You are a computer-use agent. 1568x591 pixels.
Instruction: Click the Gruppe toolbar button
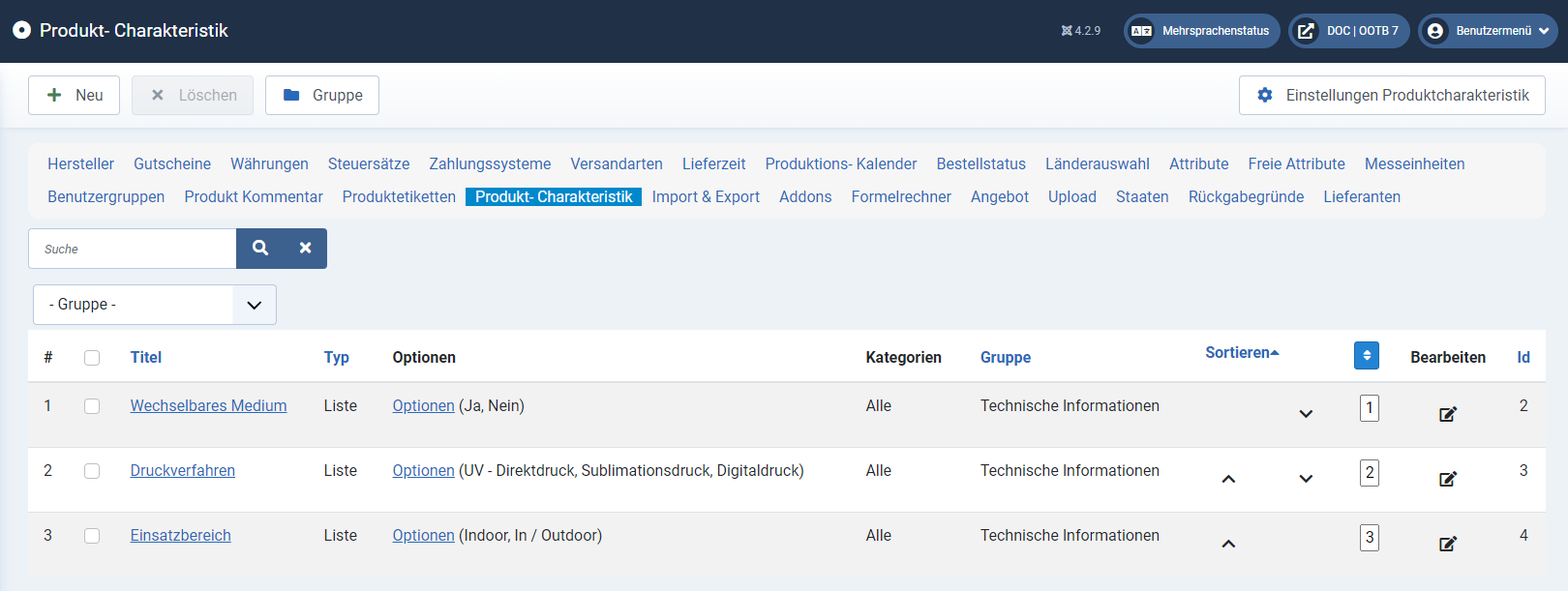(x=322, y=96)
